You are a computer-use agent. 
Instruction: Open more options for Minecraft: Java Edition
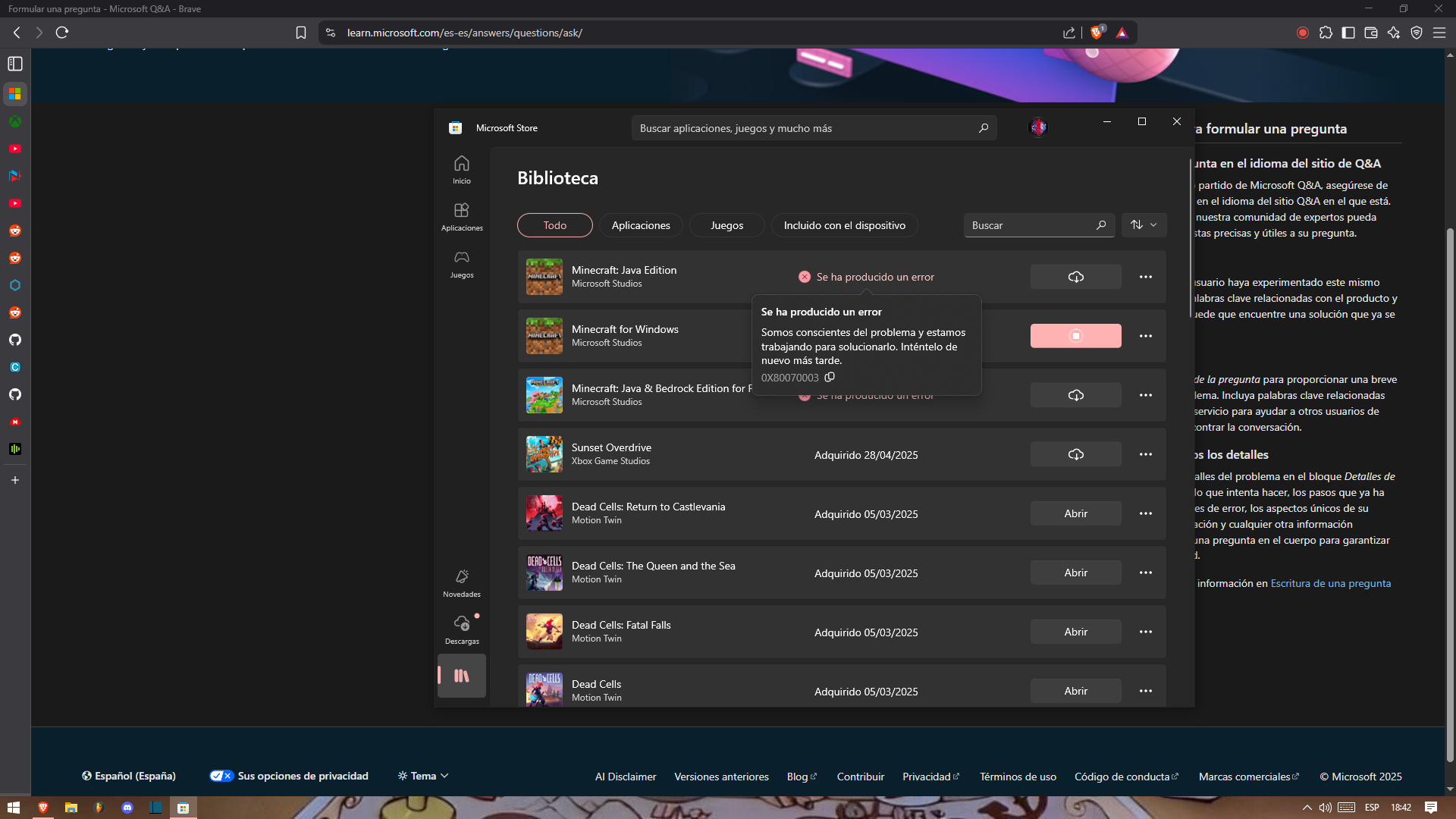point(1145,277)
